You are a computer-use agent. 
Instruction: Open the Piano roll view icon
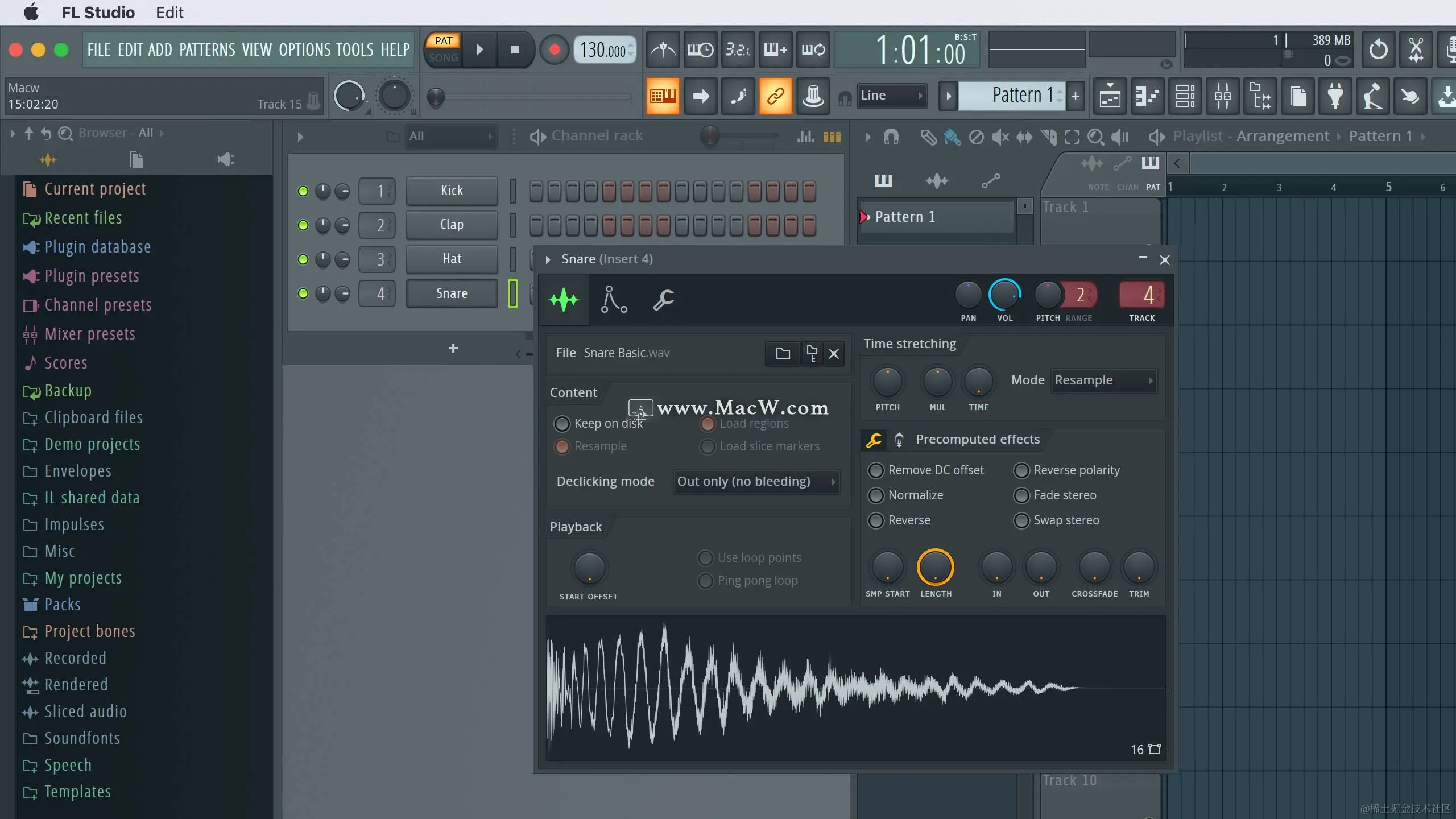coord(1147,96)
